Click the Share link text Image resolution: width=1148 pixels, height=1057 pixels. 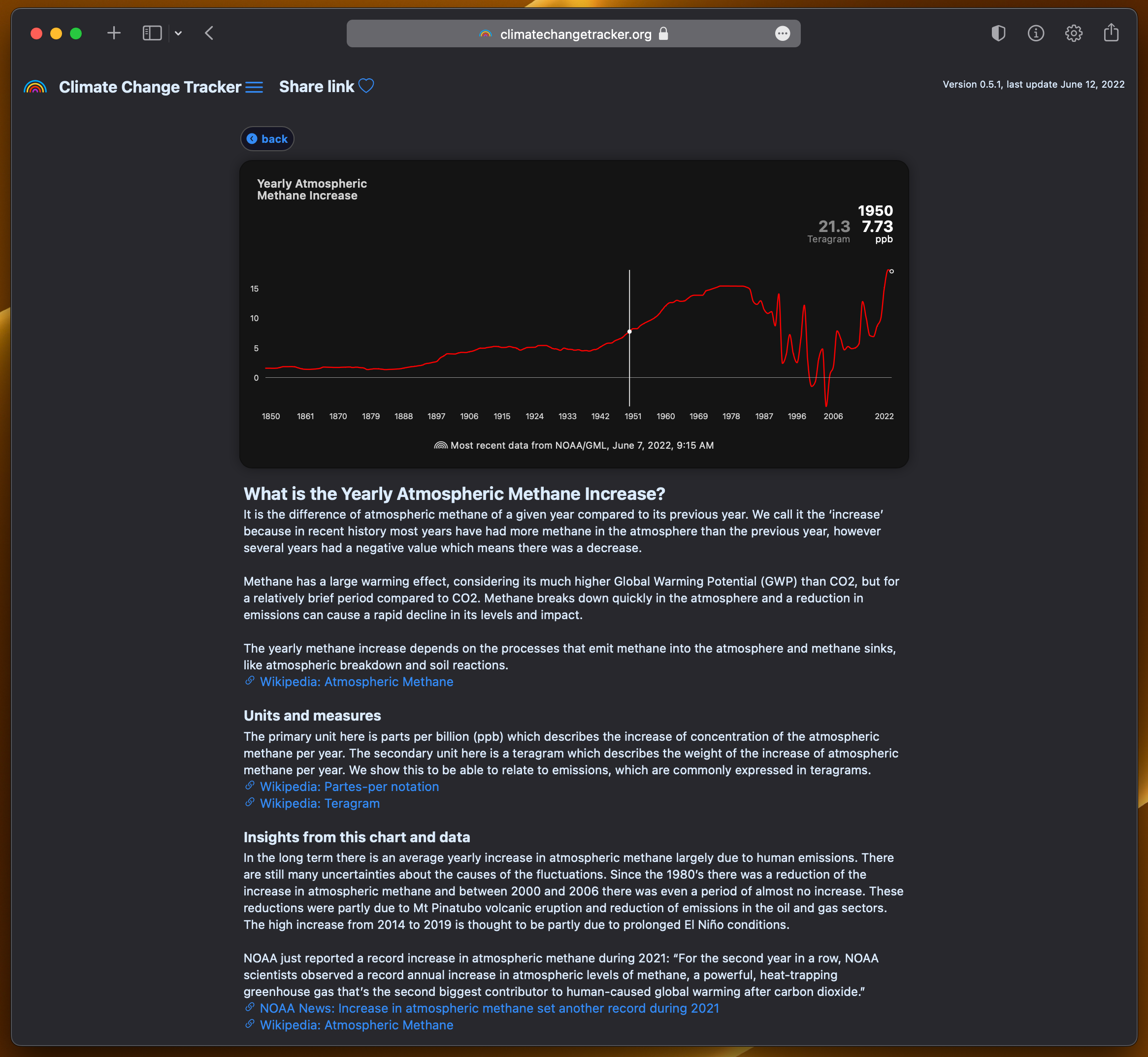pyautogui.click(x=316, y=86)
